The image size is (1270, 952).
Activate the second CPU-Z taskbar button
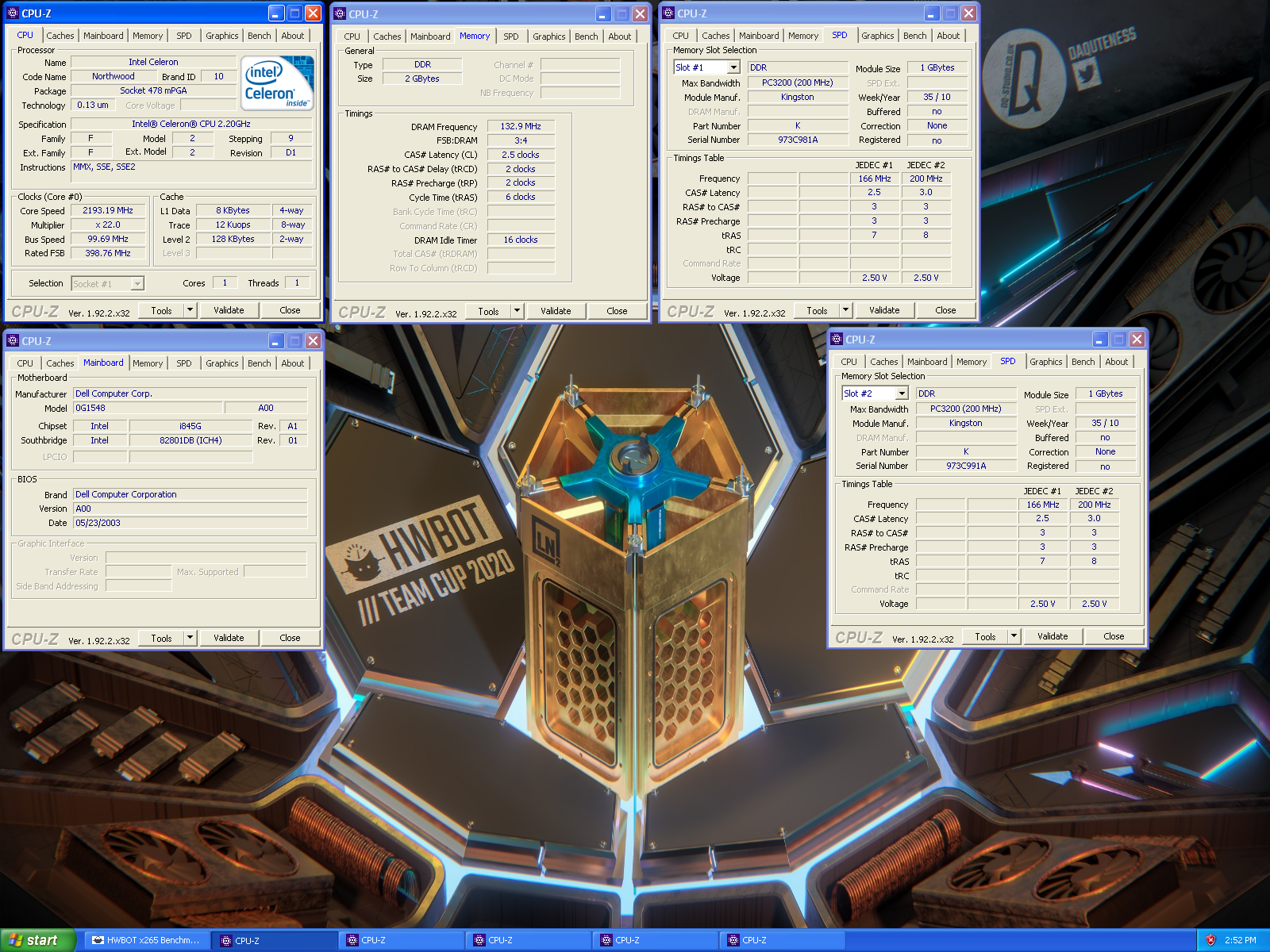tap(402, 940)
